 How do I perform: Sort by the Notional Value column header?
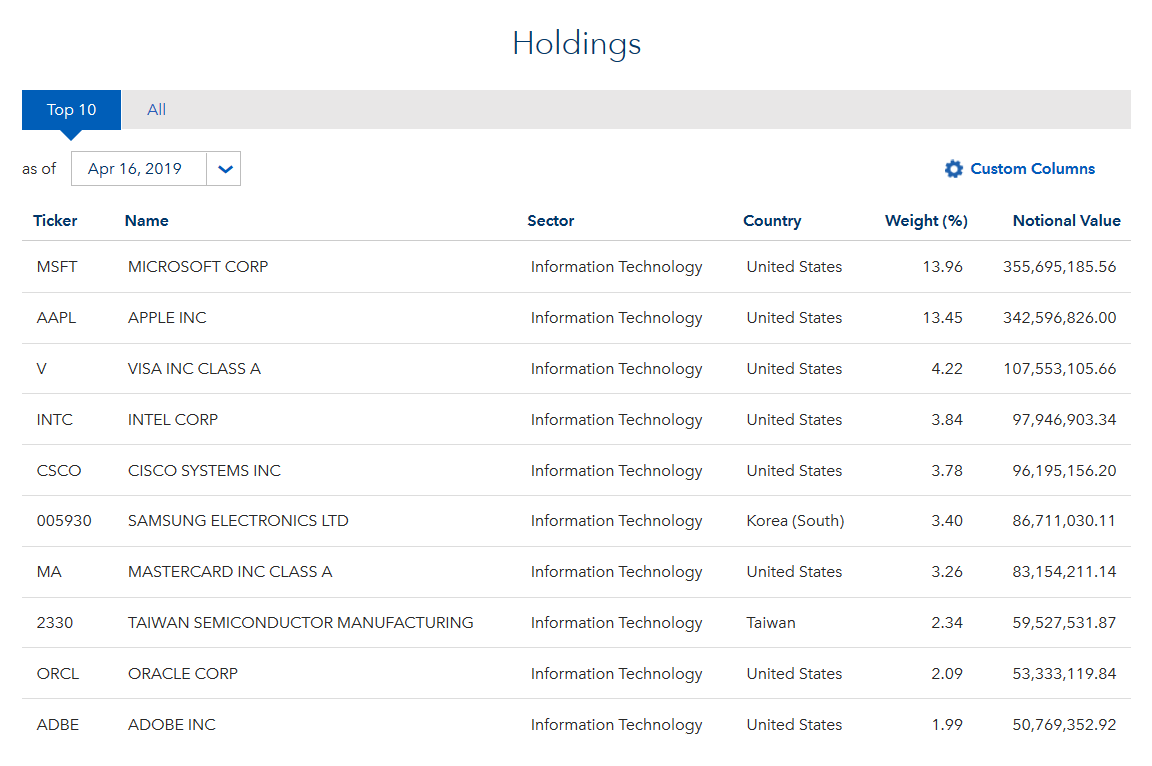1067,220
